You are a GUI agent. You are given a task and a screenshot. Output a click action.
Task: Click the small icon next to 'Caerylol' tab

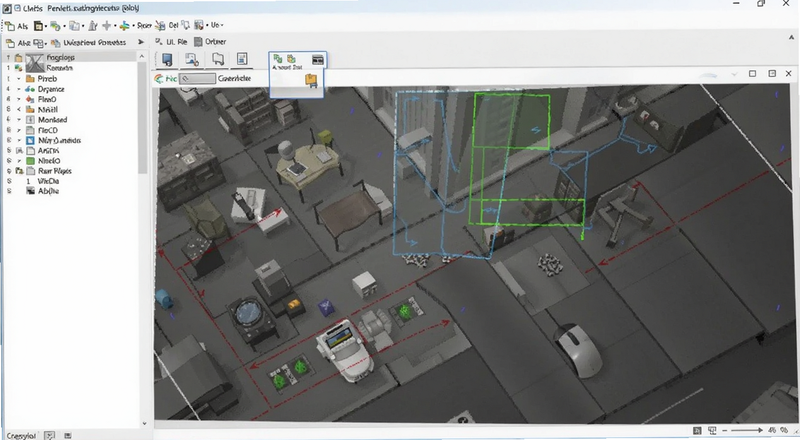50,435
